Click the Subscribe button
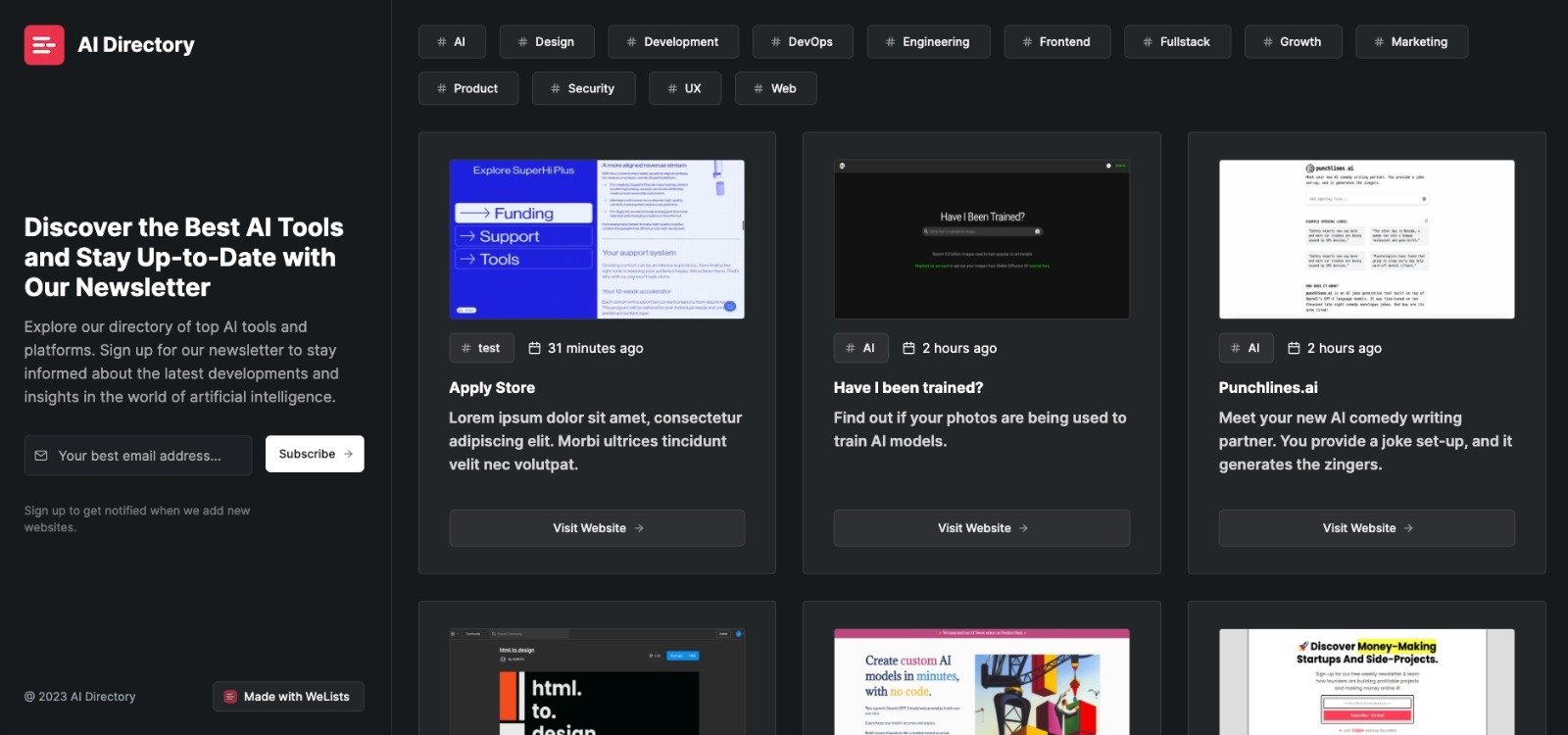 (315, 454)
